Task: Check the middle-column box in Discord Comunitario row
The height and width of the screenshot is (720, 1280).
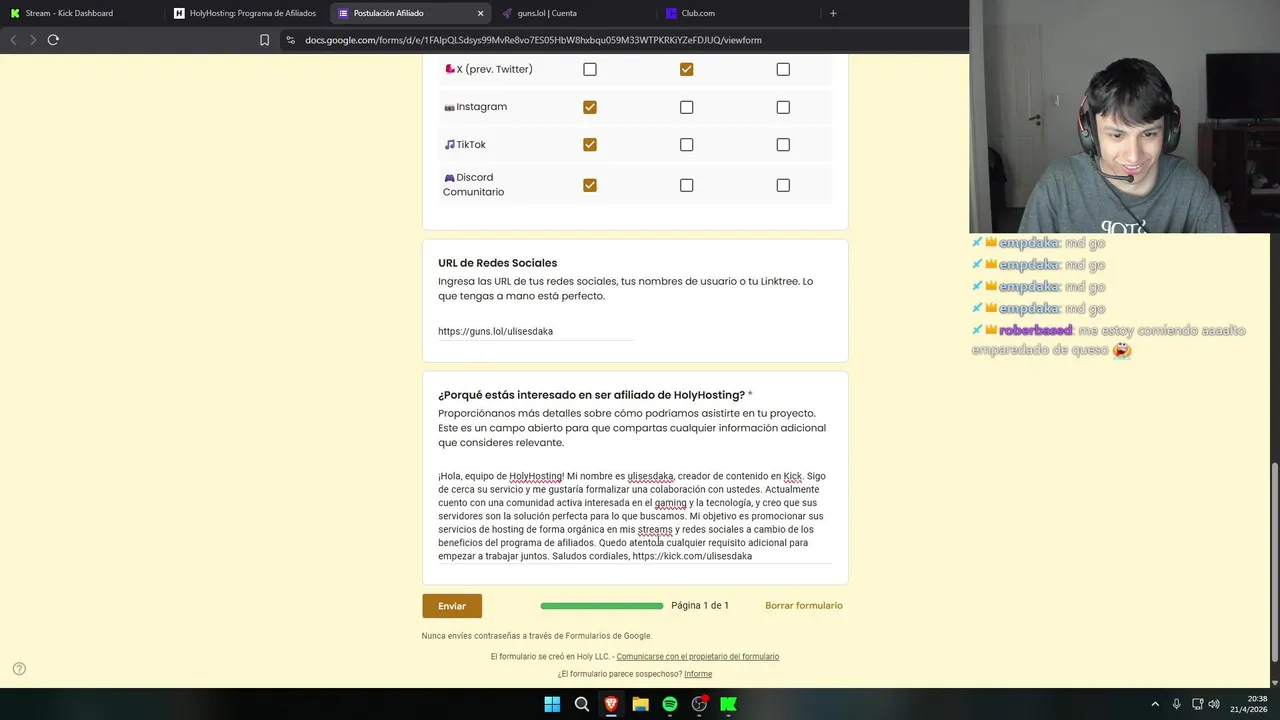Action: (686, 185)
